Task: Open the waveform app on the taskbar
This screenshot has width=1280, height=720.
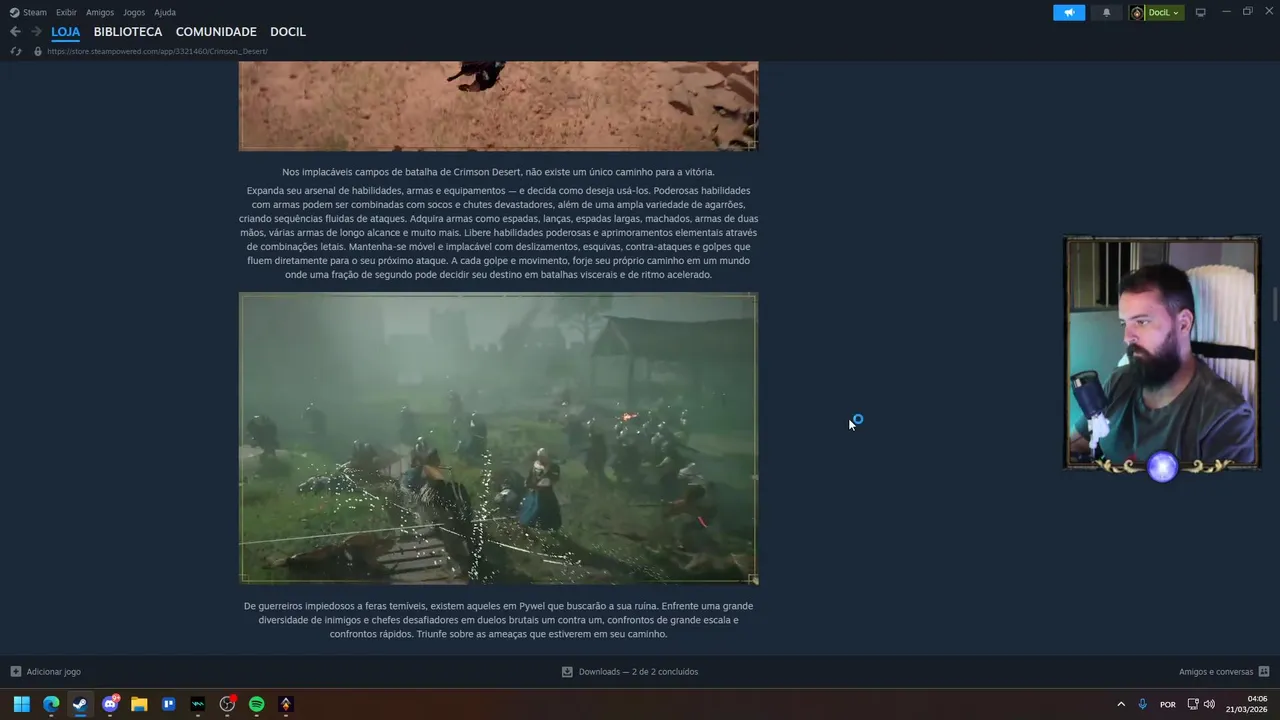Action: tap(197, 704)
